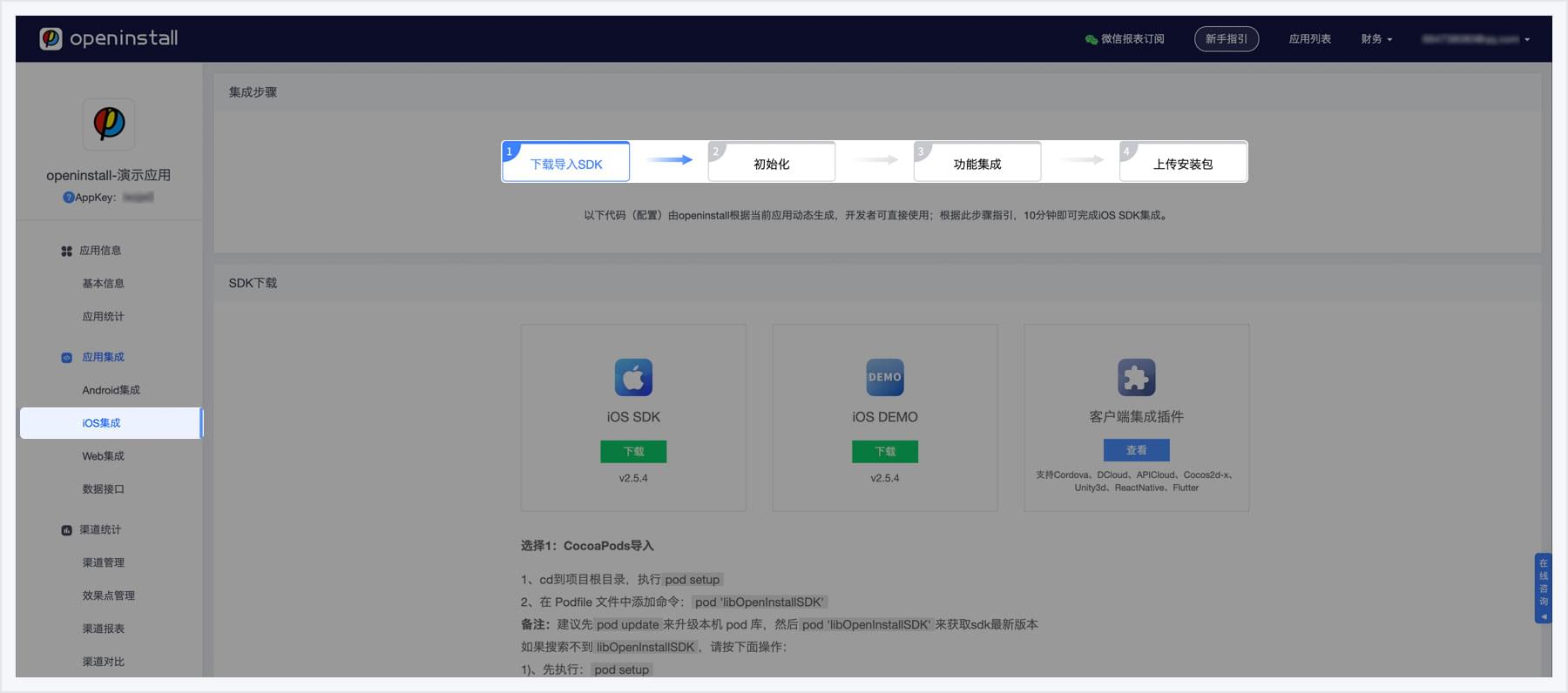Select step 4 上传安装包 tab
This screenshot has width=1568, height=693.
pyautogui.click(x=1183, y=162)
